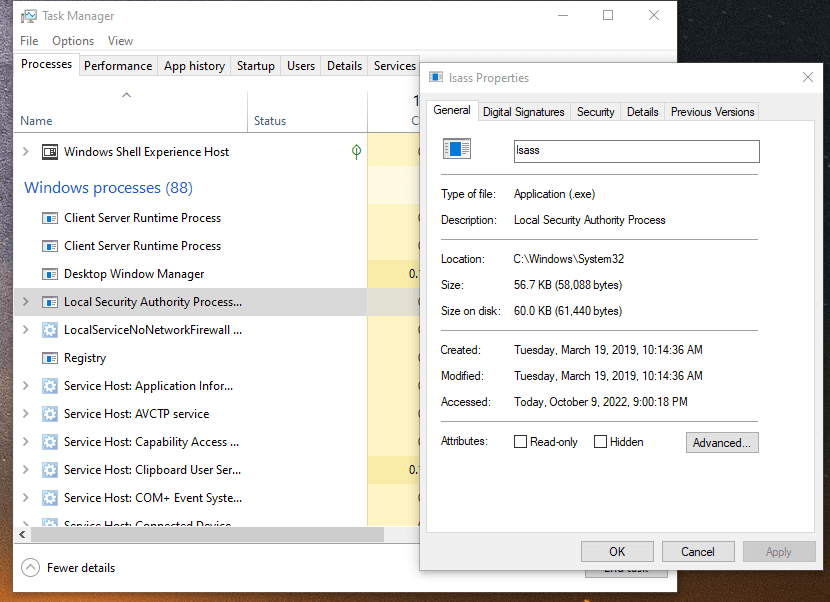
Task: Open the Previous Versions tab
Action: point(712,112)
